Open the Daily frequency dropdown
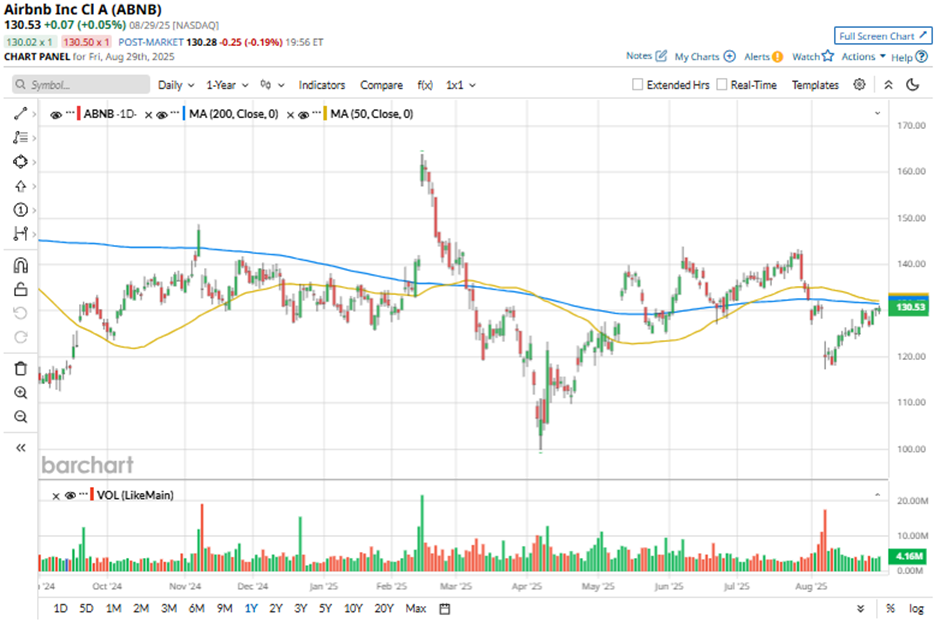This screenshot has width=940, height=628. tap(176, 85)
